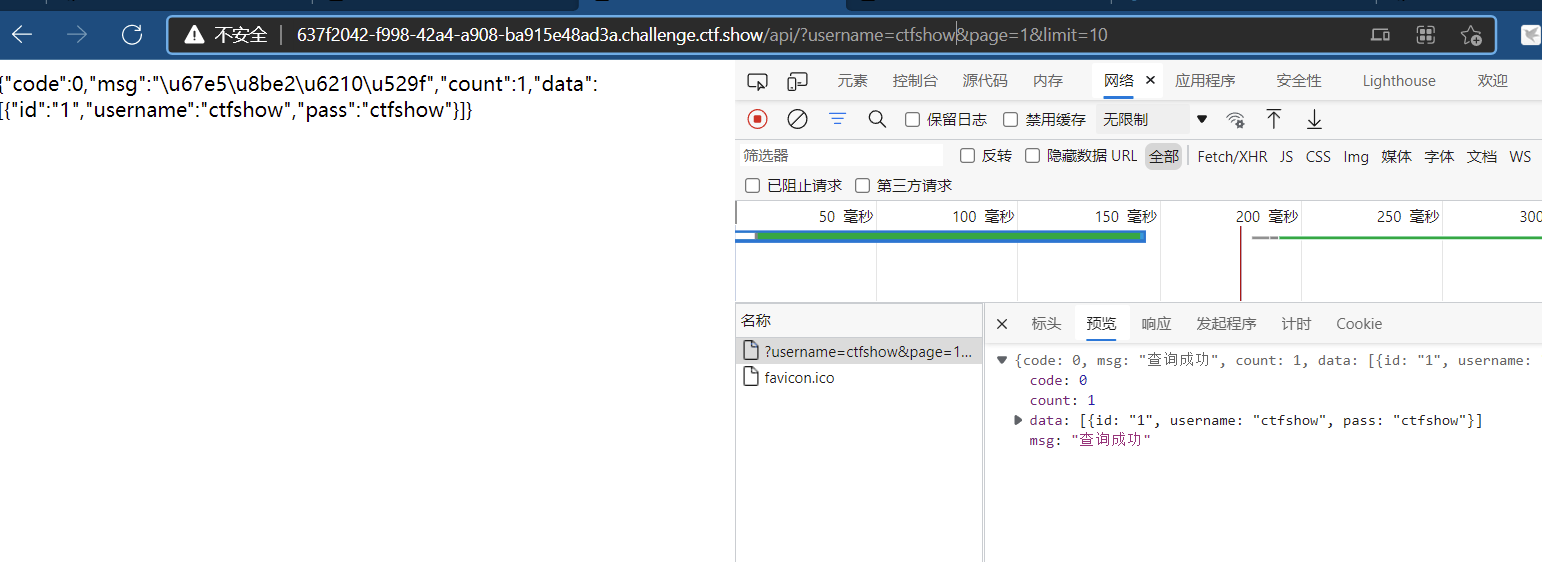Reload the page with refresh icon
This screenshot has height=562, width=1542.
coord(132,35)
